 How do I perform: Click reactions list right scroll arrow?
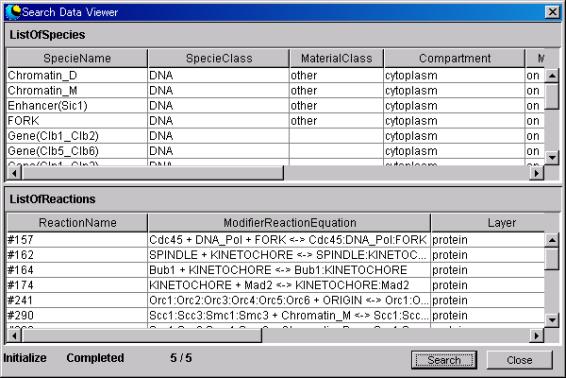[537, 336]
